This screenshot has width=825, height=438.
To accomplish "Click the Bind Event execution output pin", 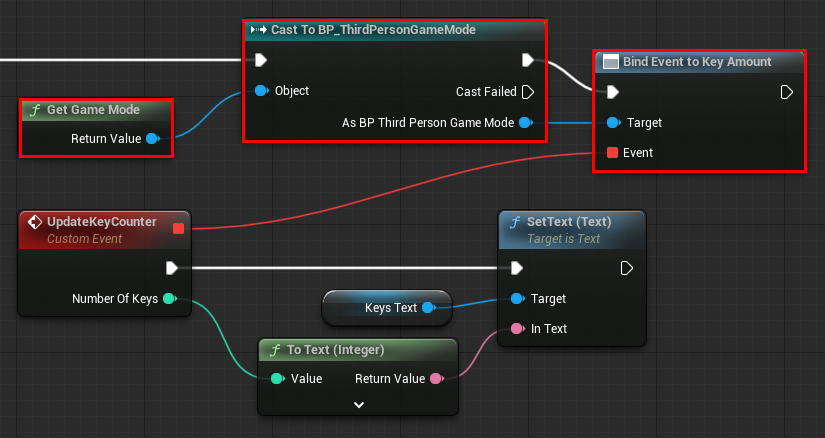I will click(x=787, y=92).
